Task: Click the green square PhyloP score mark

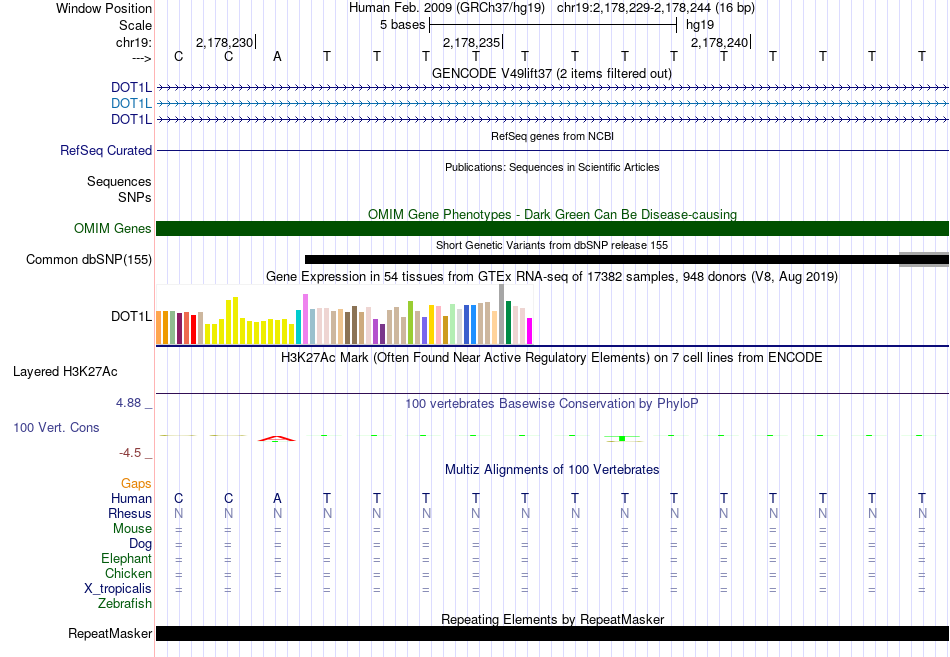Action: tap(622, 438)
